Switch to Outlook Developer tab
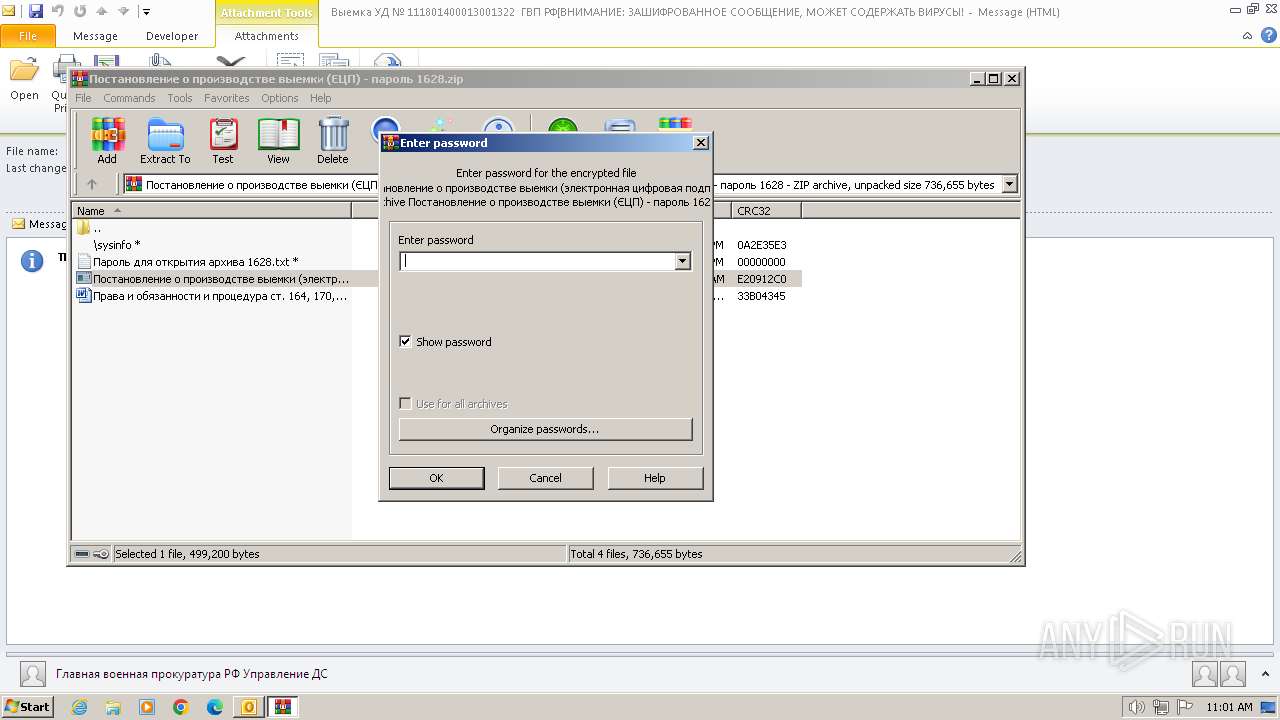Viewport: 1280px width, 720px height. [172, 36]
